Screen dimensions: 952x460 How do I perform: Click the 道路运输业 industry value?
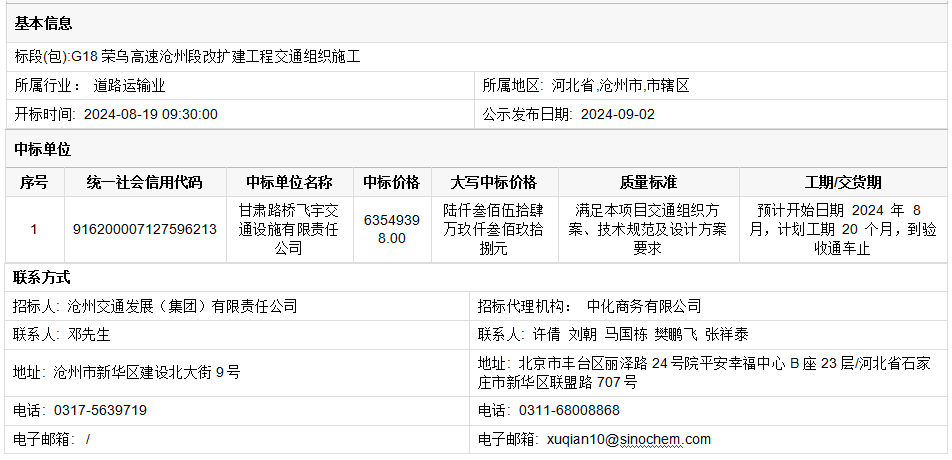click(x=130, y=86)
